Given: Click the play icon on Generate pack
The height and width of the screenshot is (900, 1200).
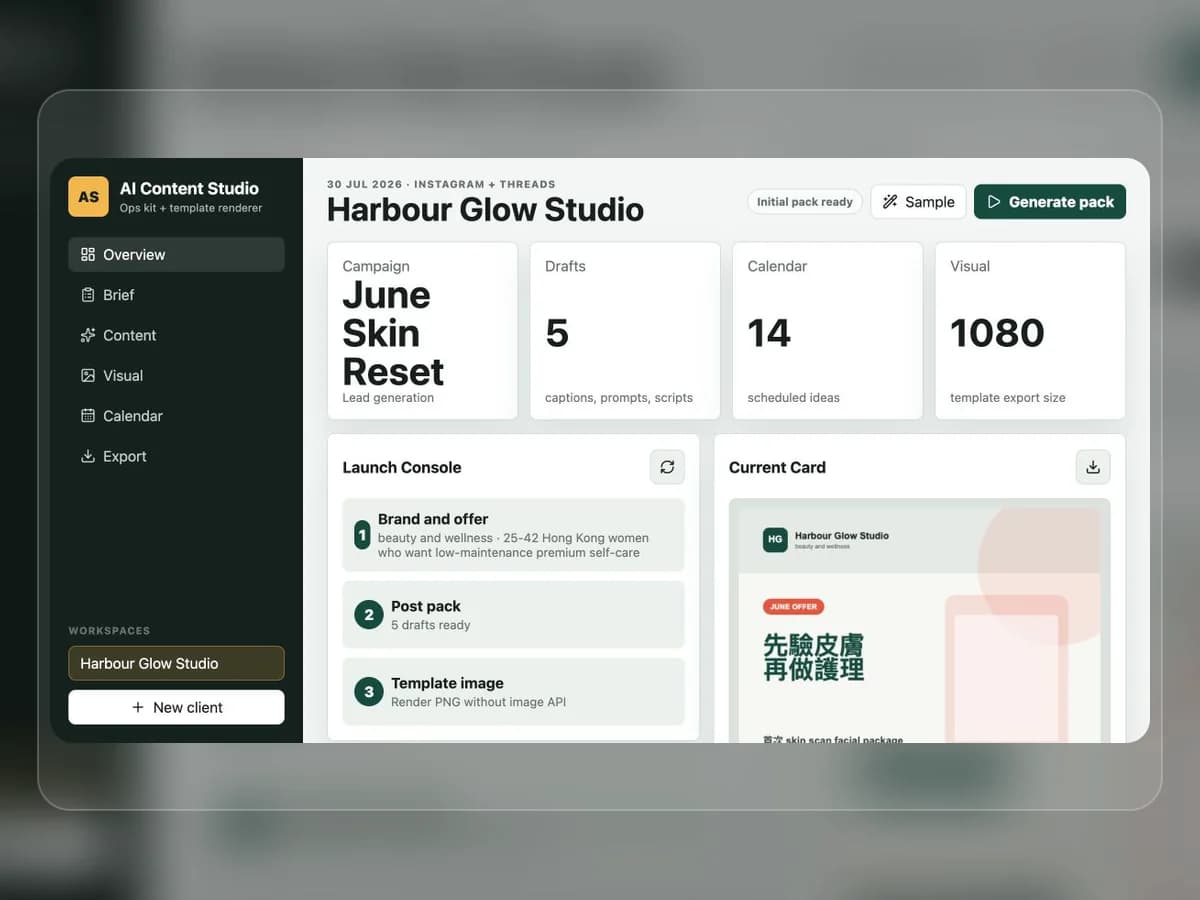Looking at the screenshot, I should [x=994, y=202].
